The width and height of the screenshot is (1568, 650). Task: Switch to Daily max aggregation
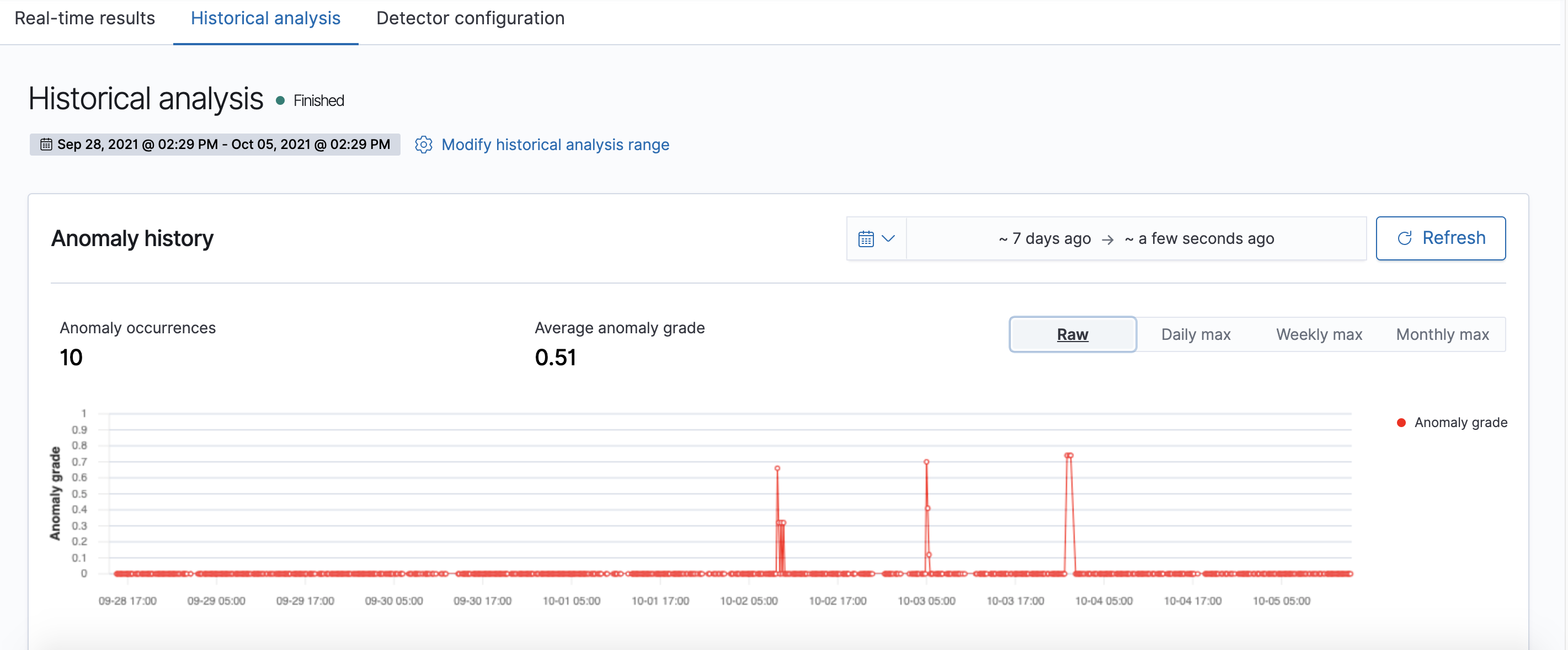[x=1196, y=334]
